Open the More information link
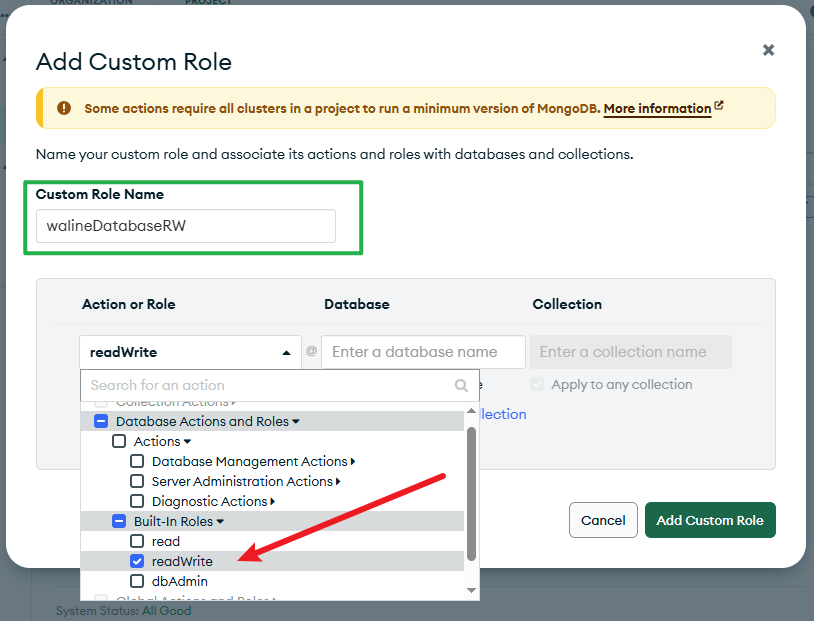Screen dimensions: 814x621 [657, 109]
